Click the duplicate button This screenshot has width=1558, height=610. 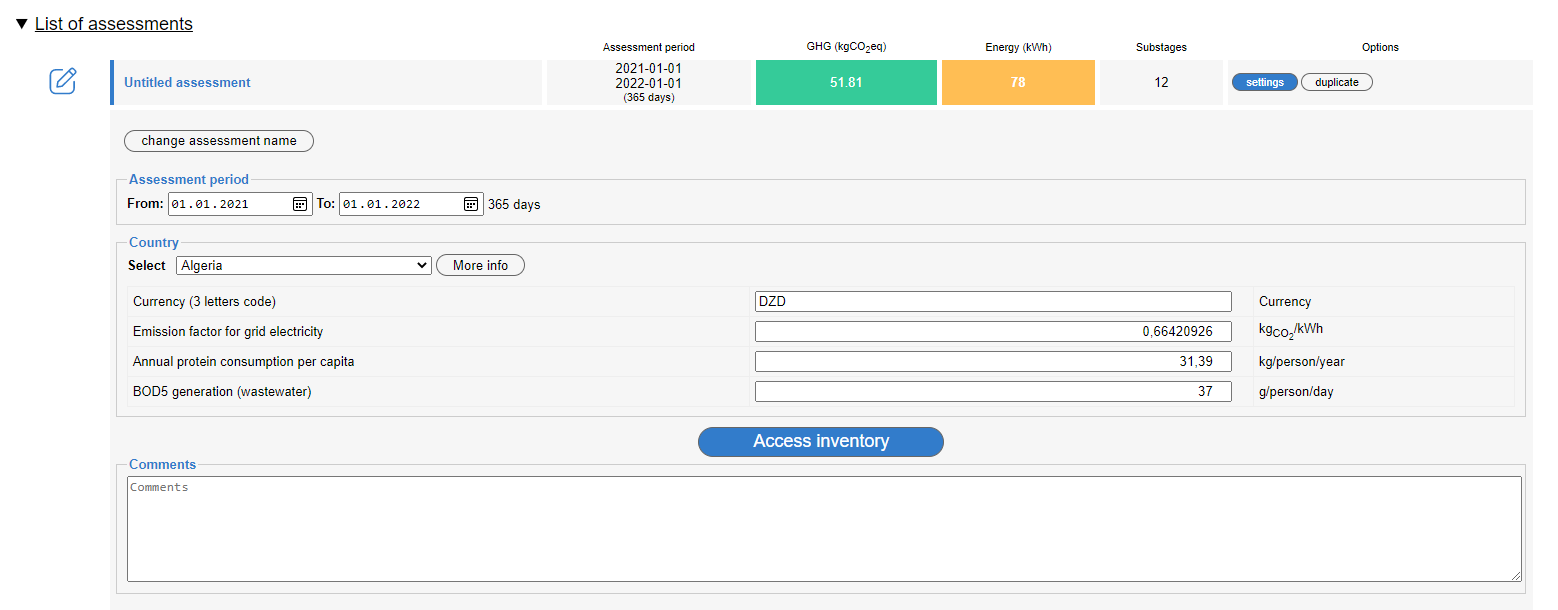tap(1337, 82)
